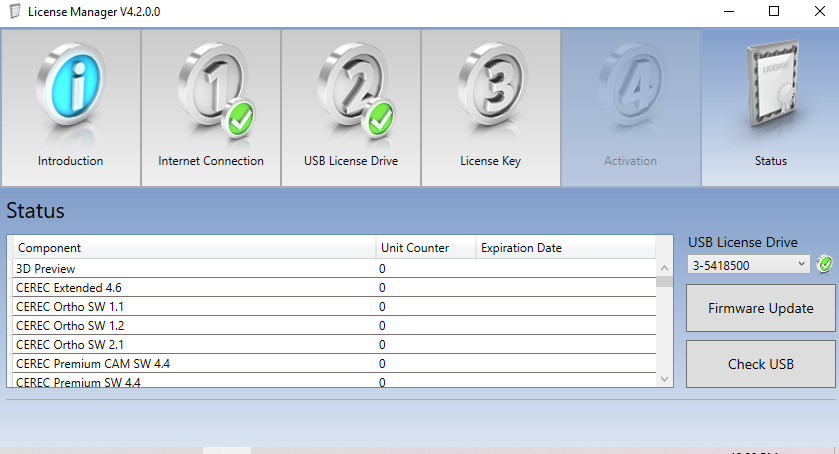Open the Status license certificate tile
The height and width of the screenshot is (454, 839).
pos(771,108)
